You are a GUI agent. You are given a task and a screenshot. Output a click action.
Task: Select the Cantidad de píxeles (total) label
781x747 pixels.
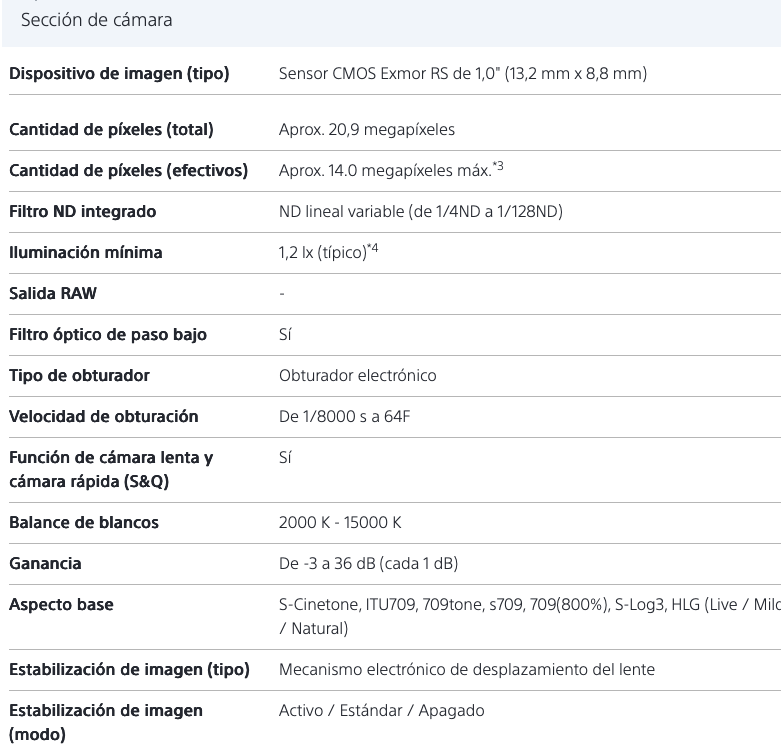coord(111,130)
